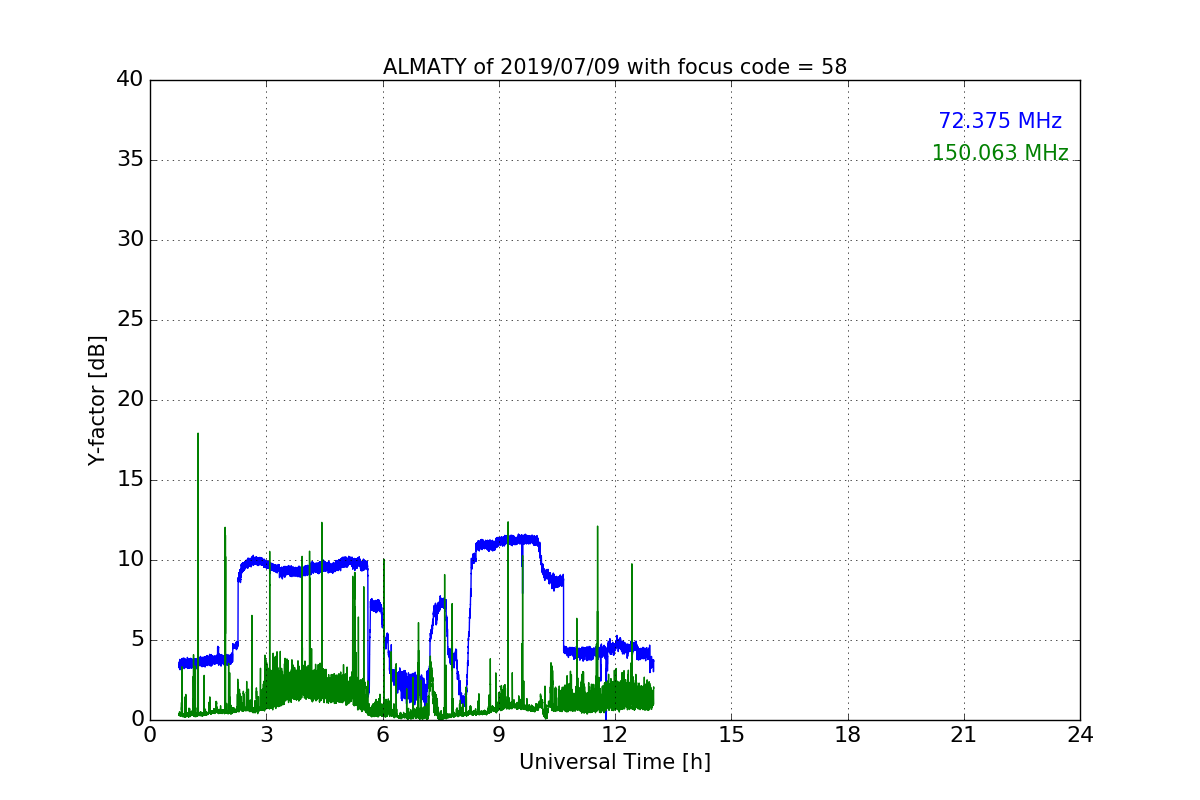Image resolution: width=1200 pixels, height=800 pixels.
Task: Click the y-axis tick label 5
Action: click(x=137, y=640)
